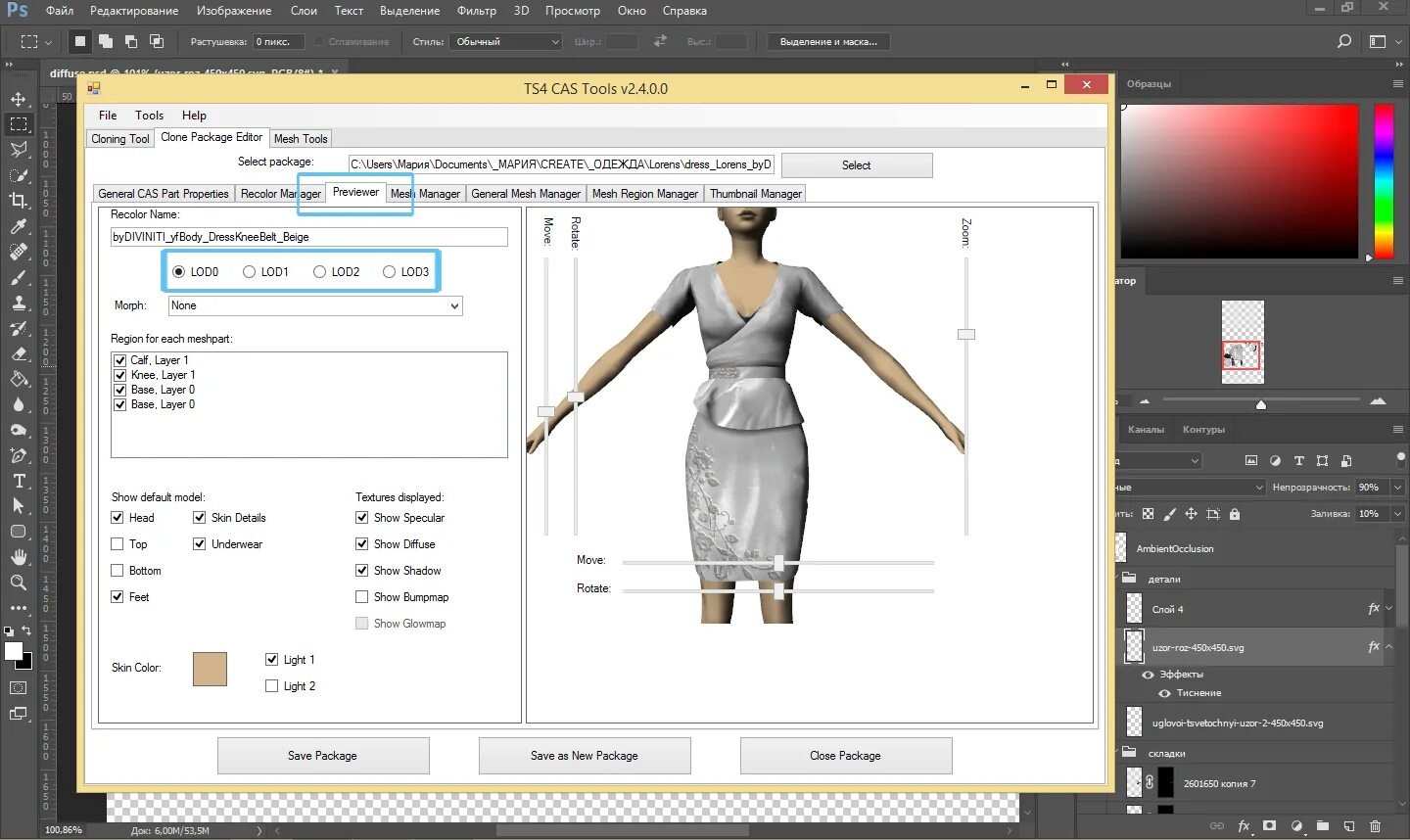Select the Rounded Rectangle shape tool
Image resolution: width=1410 pixels, height=840 pixels.
tap(19, 532)
